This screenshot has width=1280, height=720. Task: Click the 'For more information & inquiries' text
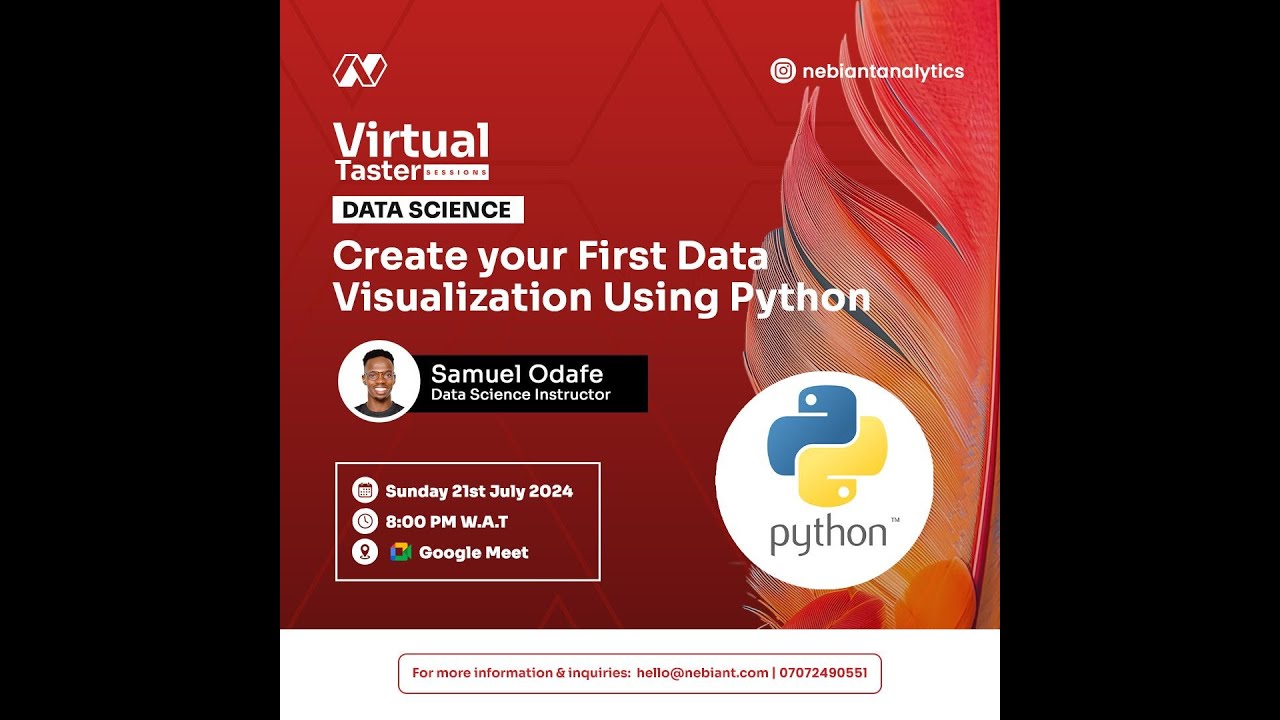coord(521,673)
